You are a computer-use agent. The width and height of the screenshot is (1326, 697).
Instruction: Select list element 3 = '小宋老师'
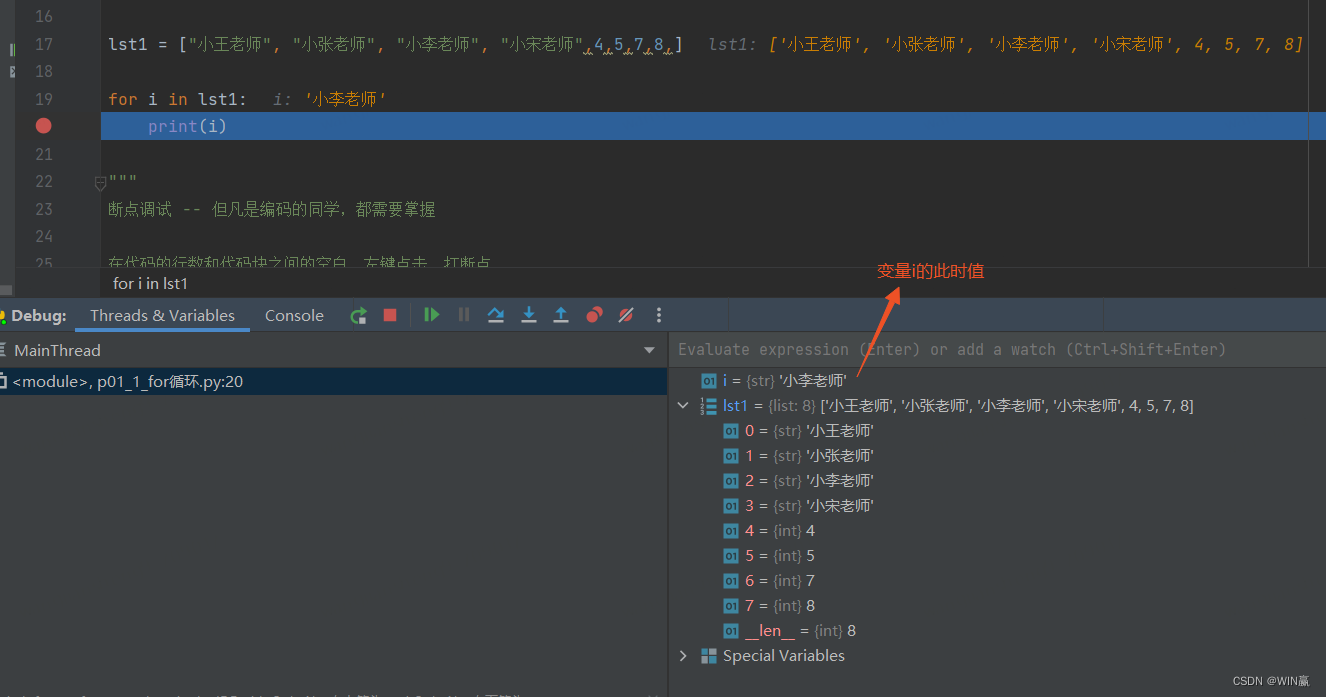pyautogui.click(x=798, y=506)
